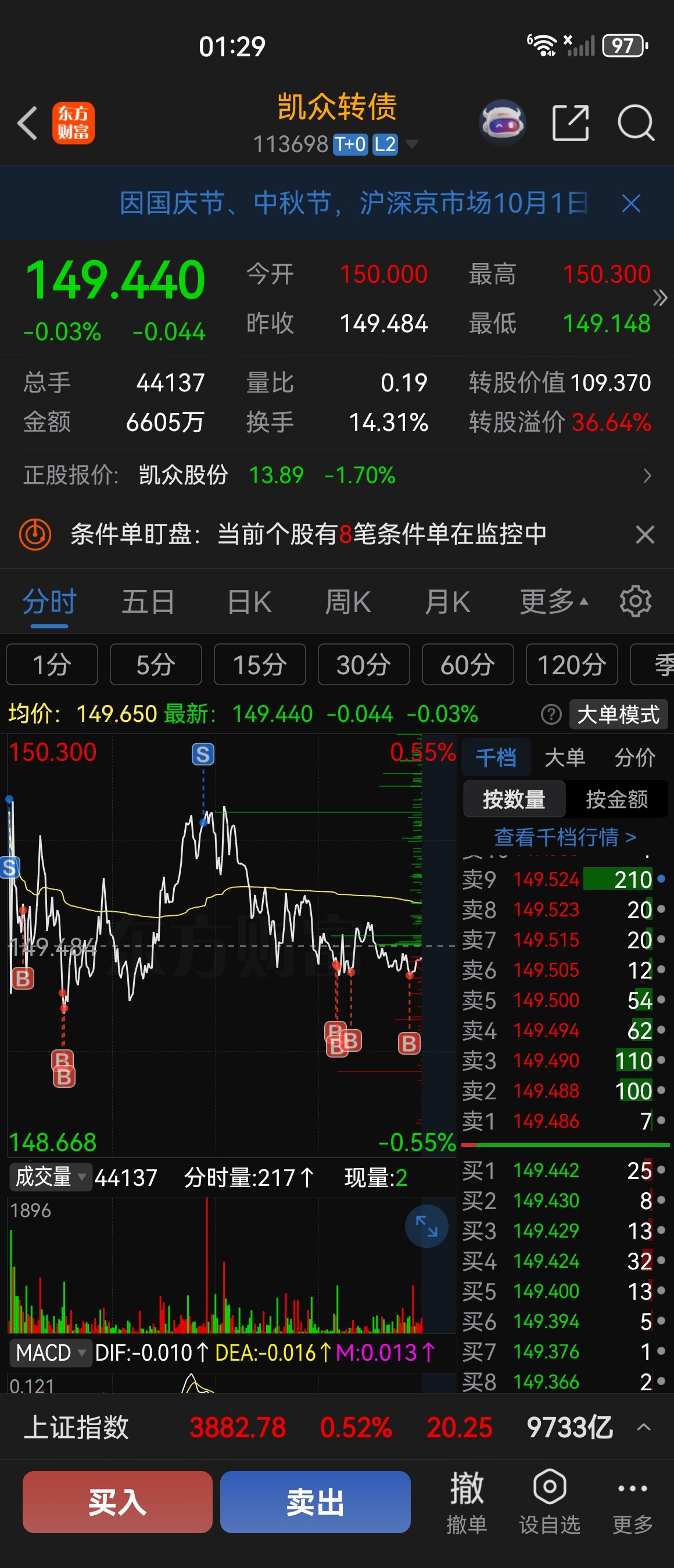Tap the 卖9 149.524 order row

pos(565,880)
